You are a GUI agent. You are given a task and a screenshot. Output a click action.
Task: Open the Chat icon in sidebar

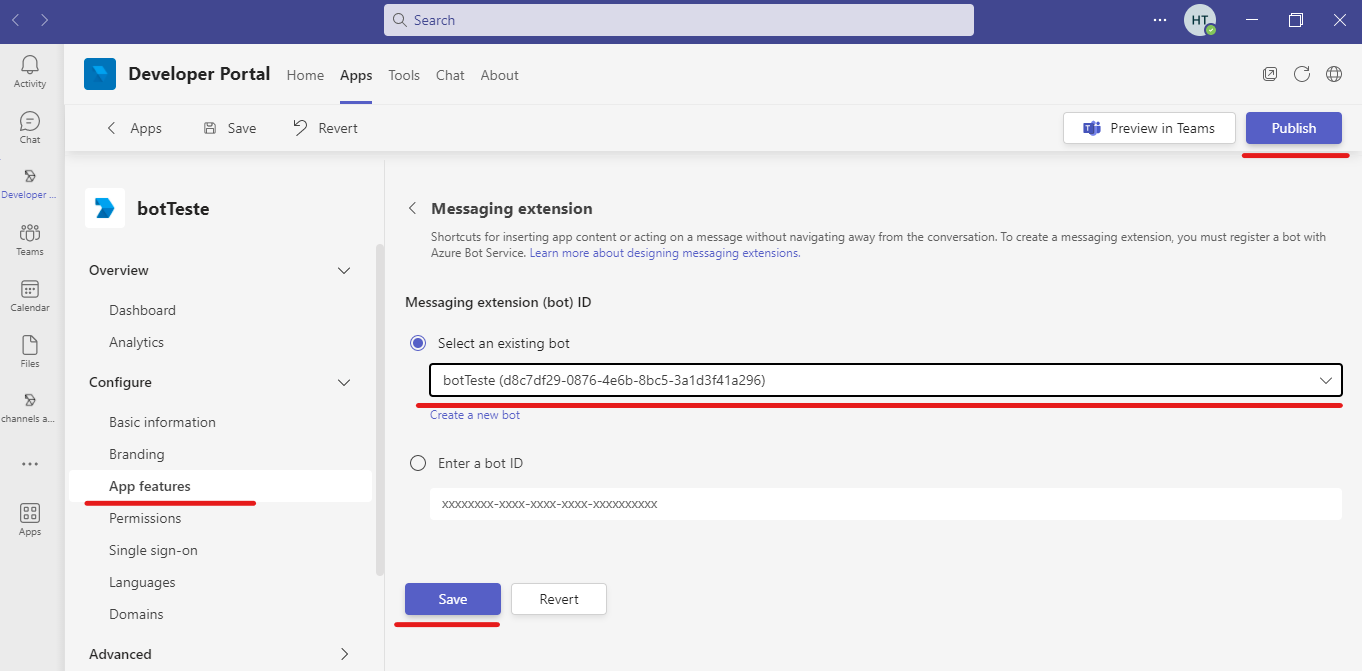30,122
